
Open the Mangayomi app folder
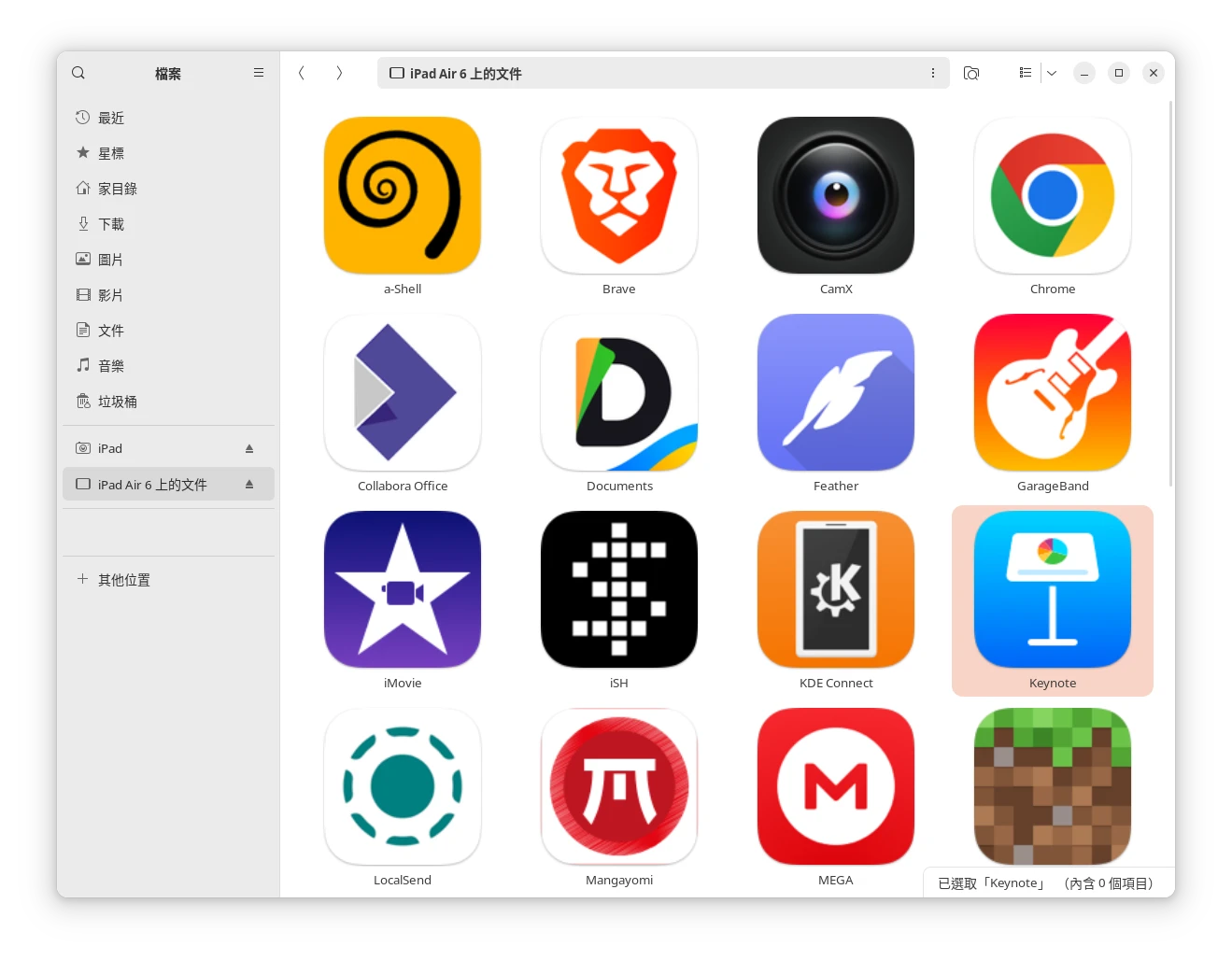tap(619, 786)
